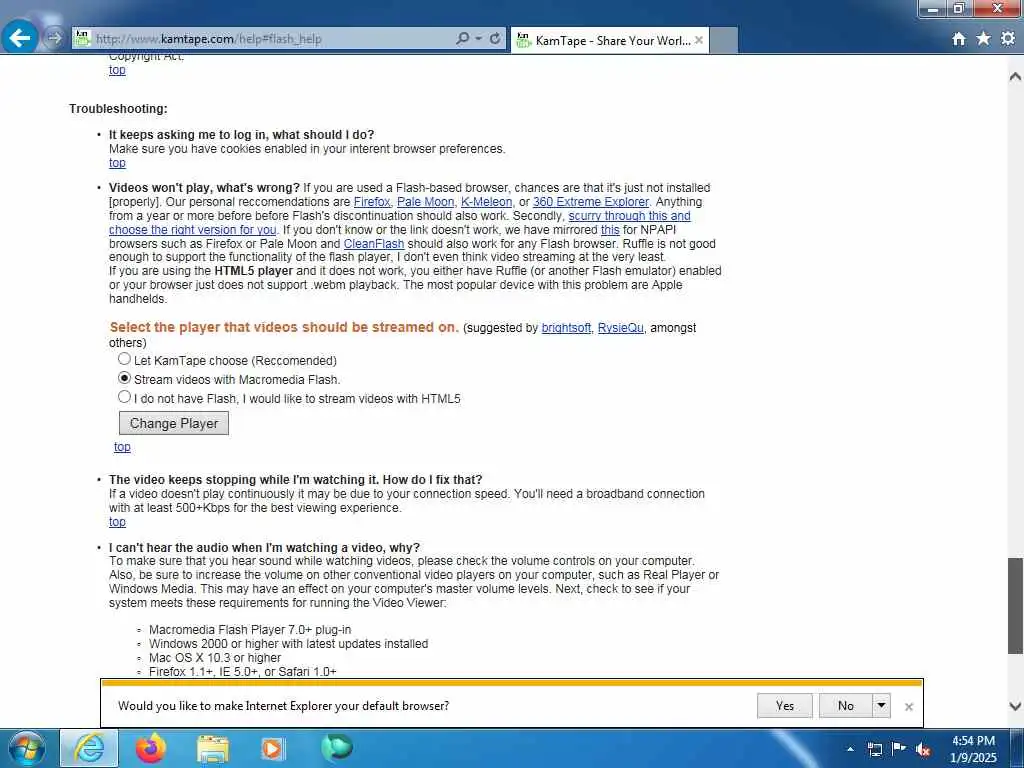
Task: Click the vertical scrollbar thumb
Action: tap(1015, 605)
